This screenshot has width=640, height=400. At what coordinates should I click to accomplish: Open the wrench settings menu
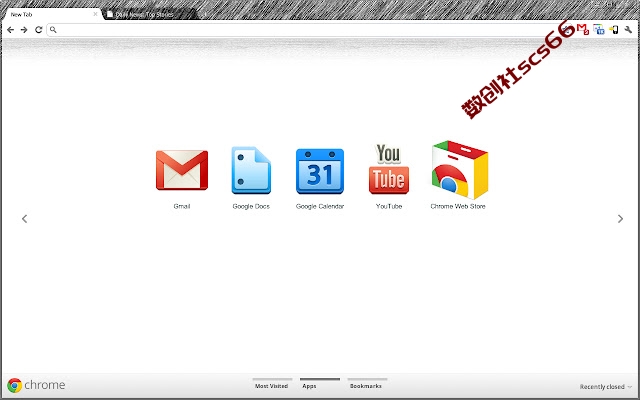[628, 29]
